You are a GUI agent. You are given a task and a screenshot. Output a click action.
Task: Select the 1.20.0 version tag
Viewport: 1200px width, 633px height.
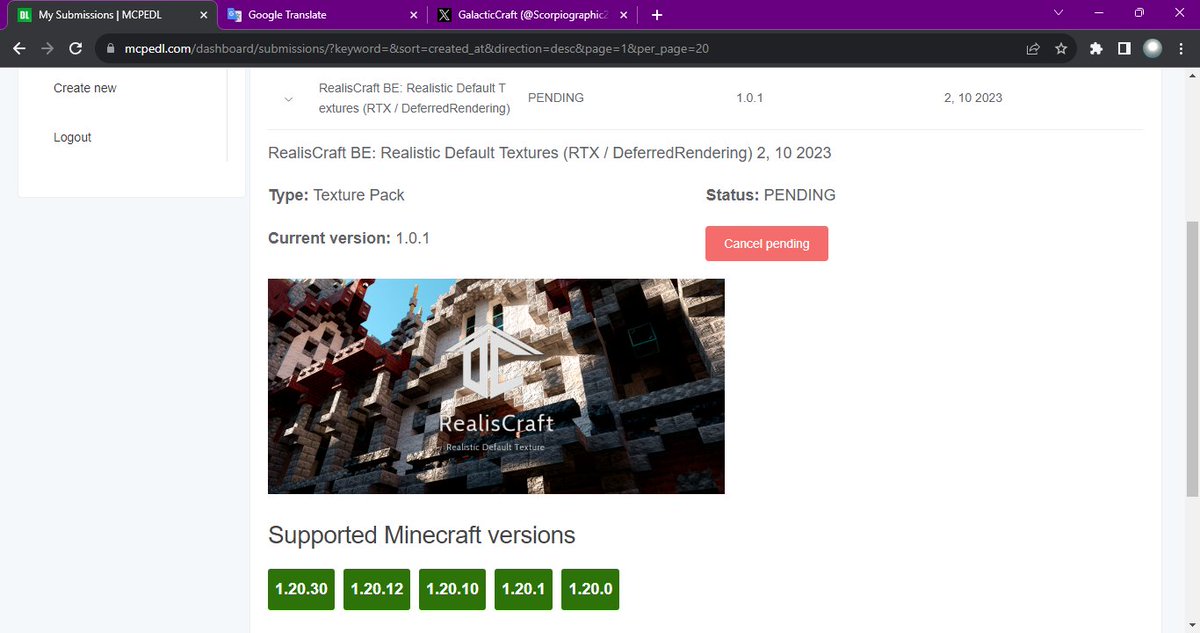(x=590, y=589)
